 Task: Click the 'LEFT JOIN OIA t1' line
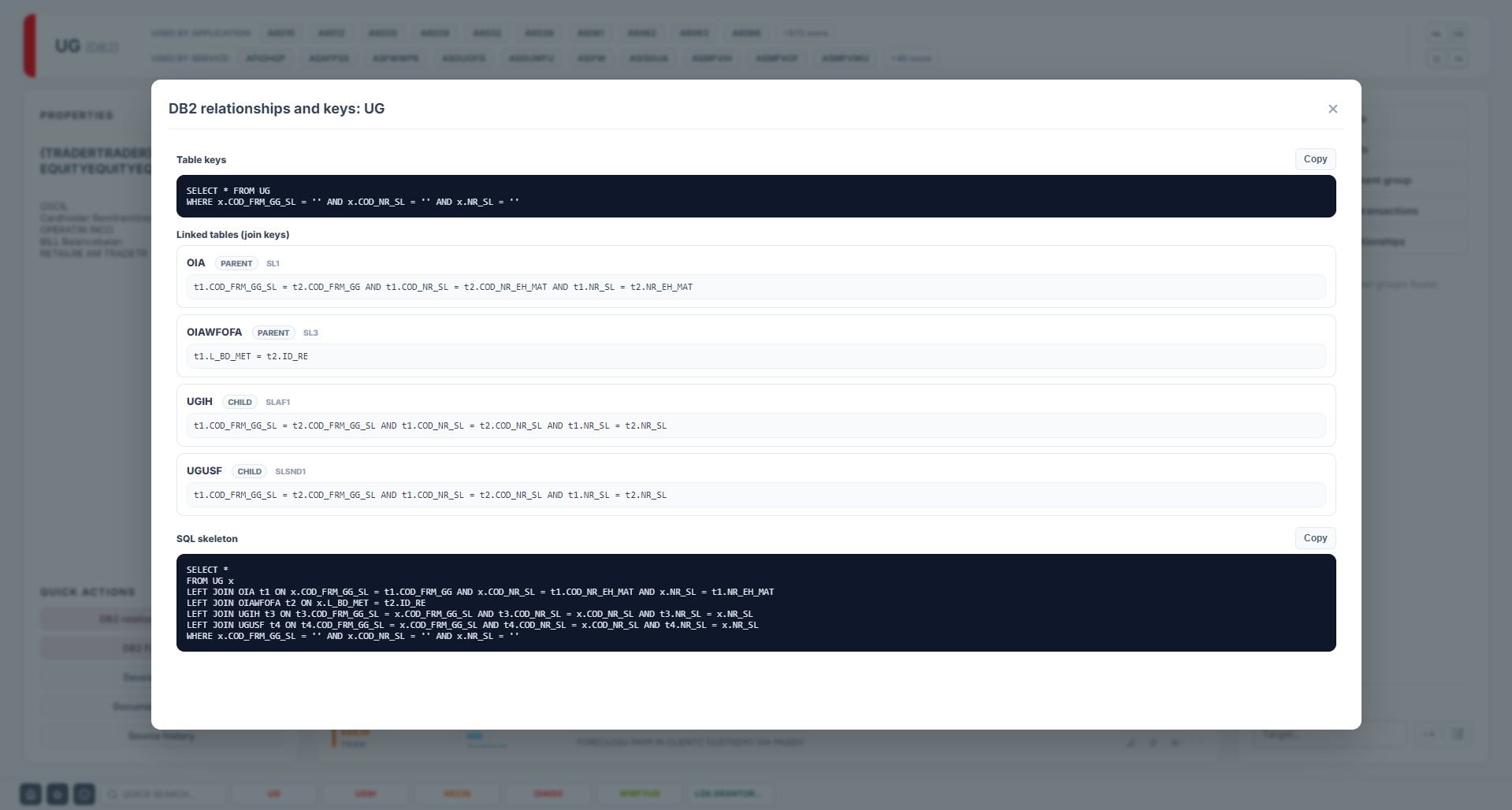481,592
